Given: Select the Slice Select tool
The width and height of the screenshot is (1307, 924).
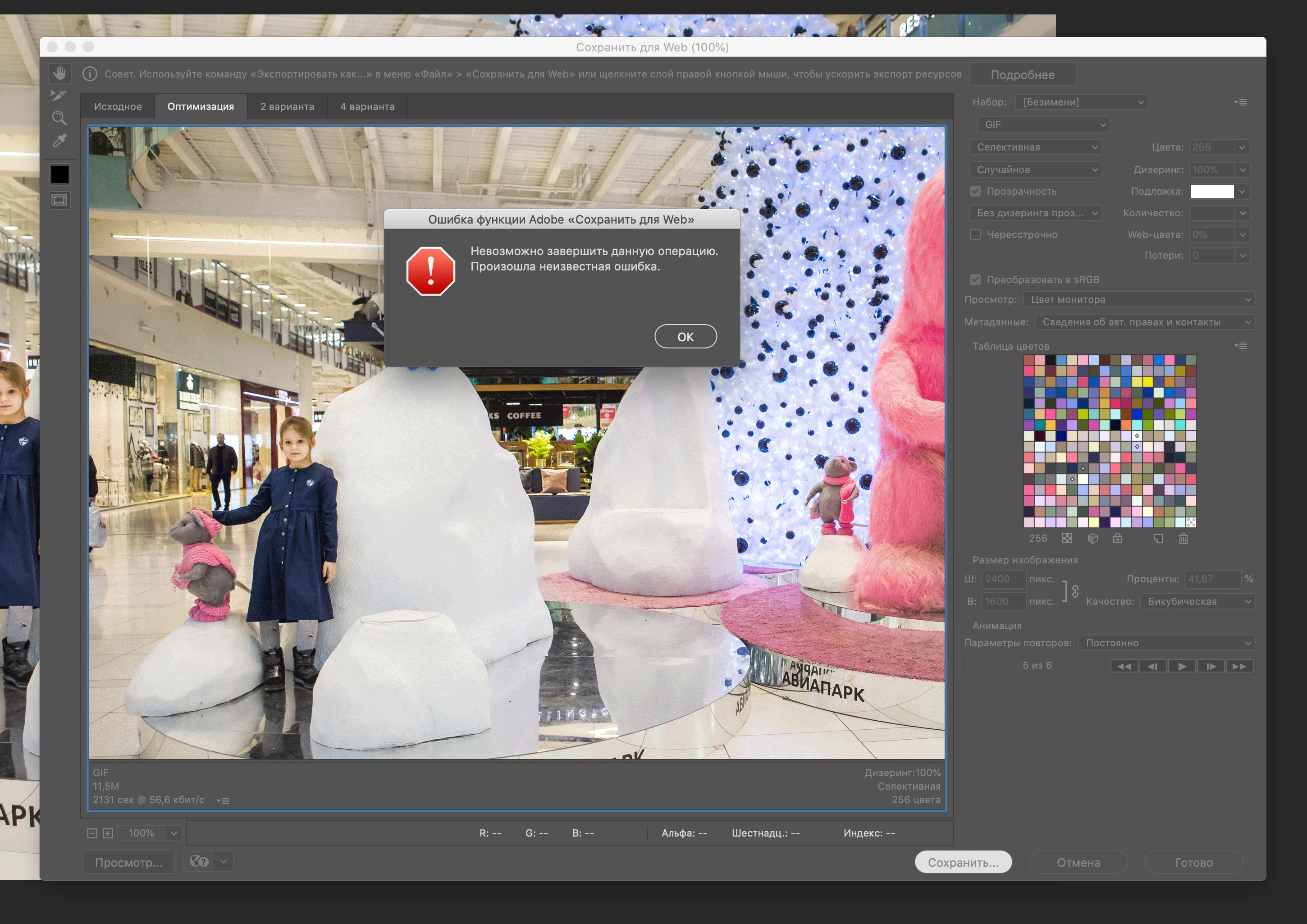Looking at the screenshot, I should [x=59, y=96].
